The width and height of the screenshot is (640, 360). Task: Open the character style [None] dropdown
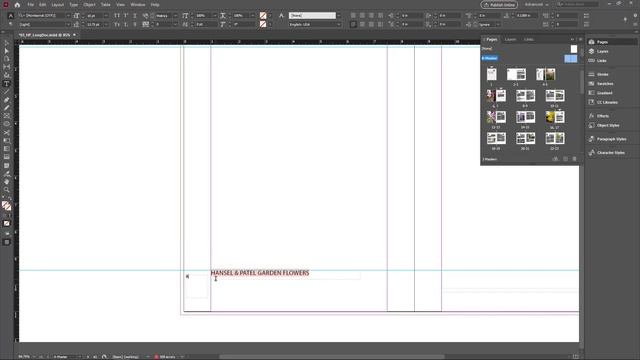coord(338,16)
